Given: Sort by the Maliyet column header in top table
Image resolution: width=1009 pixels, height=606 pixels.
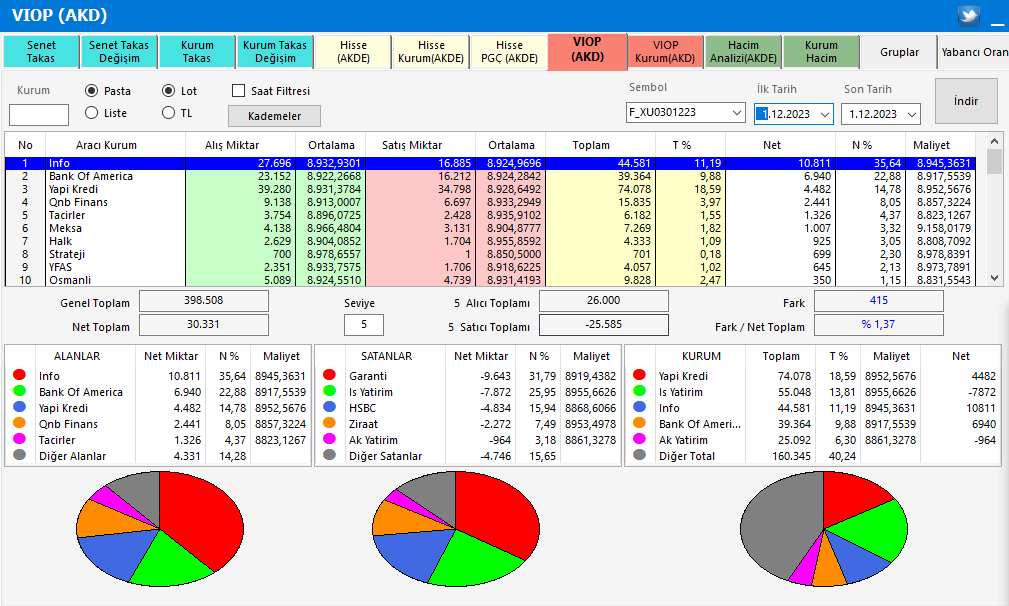Looking at the screenshot, I should coord(940,145).
